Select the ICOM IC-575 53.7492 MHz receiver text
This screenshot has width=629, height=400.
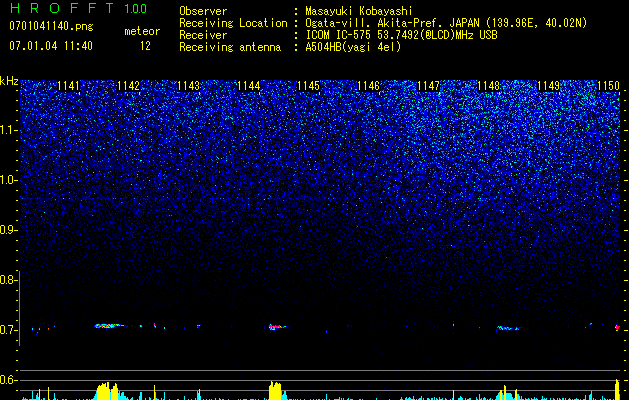pos(401,35)
